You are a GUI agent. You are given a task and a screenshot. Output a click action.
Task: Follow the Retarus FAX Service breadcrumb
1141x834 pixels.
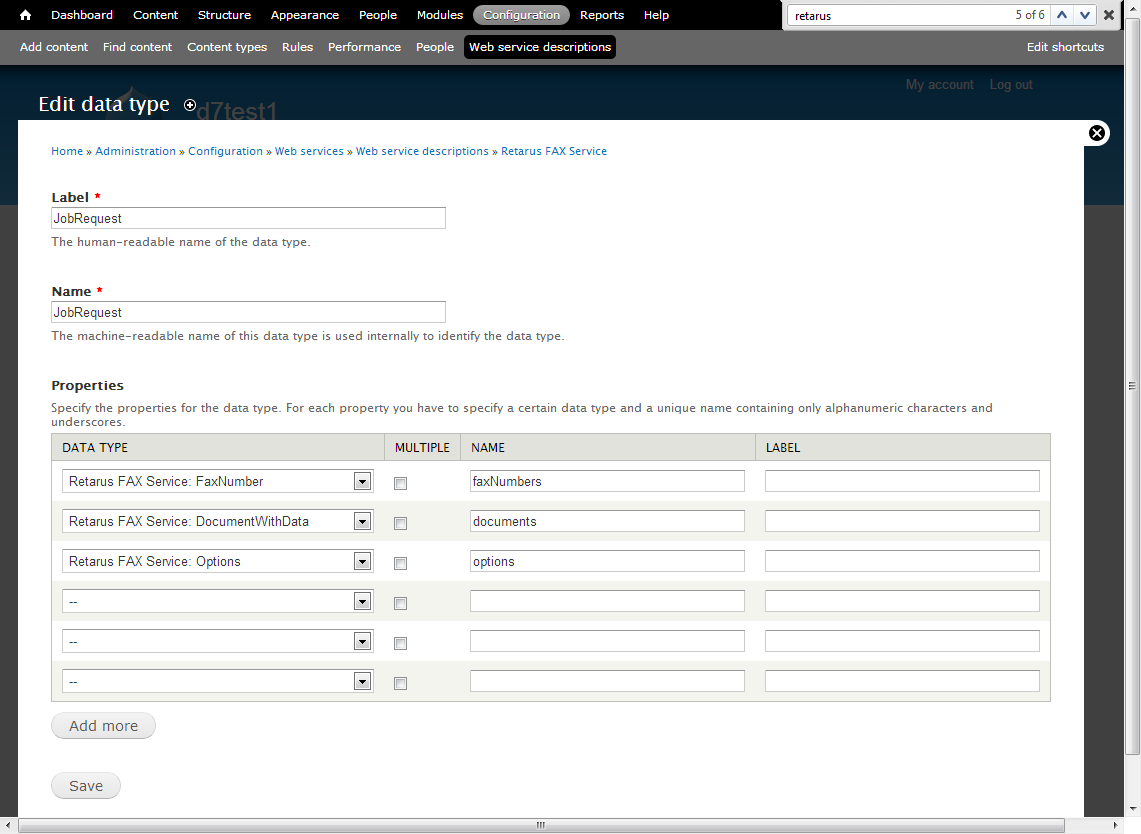click(554, 151)
